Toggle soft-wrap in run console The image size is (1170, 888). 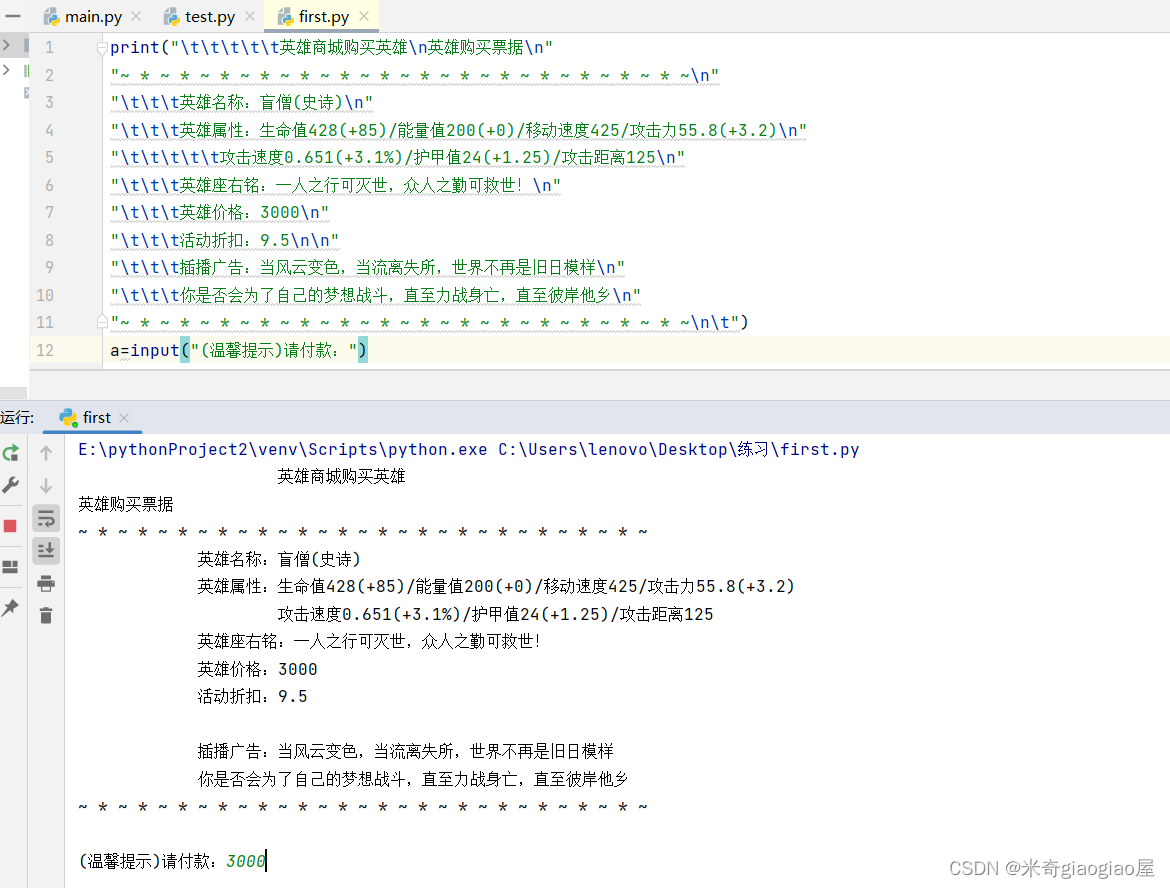tap(46, 518)
